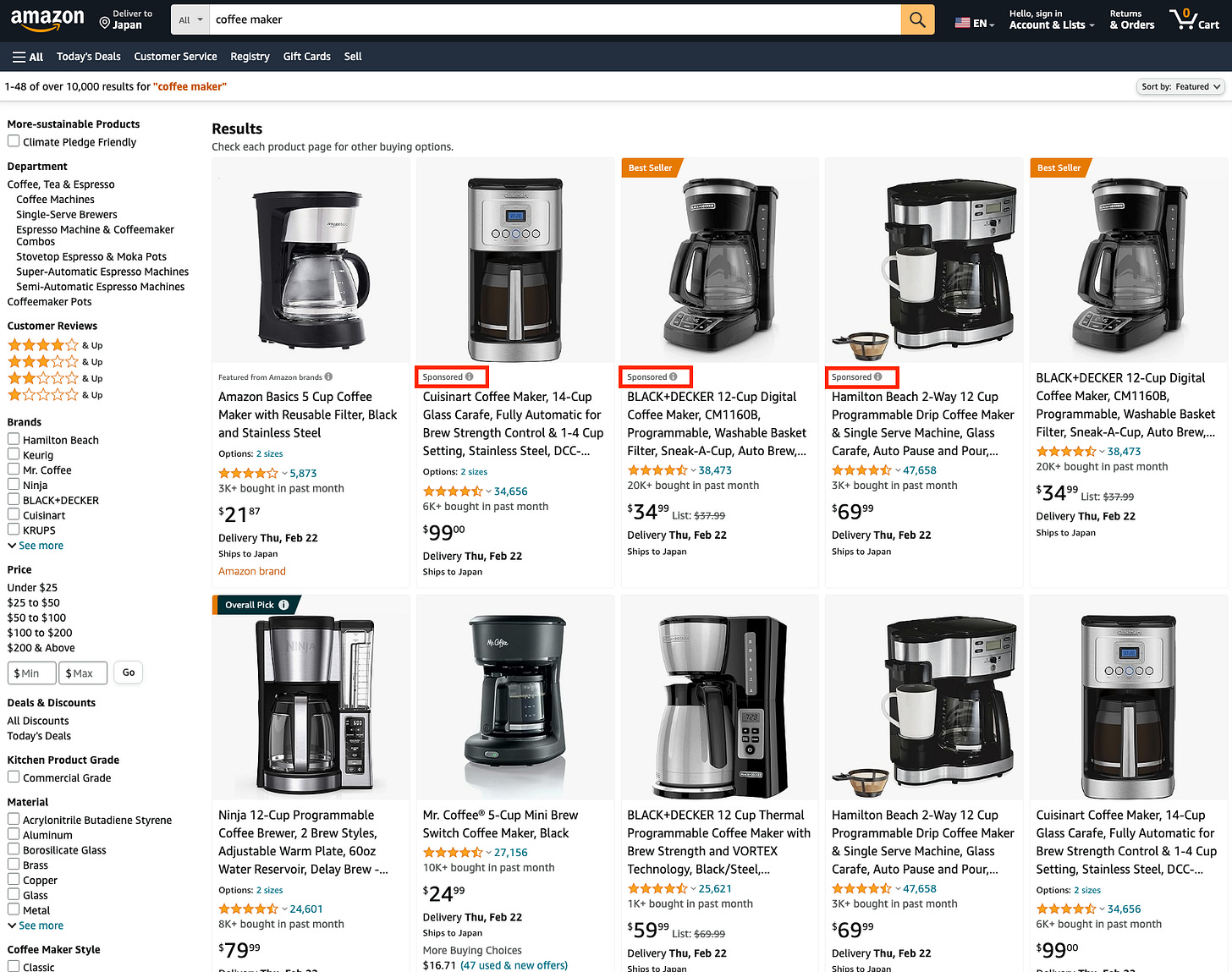Image resolution: width=1232 pixels, height=972 pixels.
Task: Open Today's Deals in navigation bar
Action: tap(89, 57)
